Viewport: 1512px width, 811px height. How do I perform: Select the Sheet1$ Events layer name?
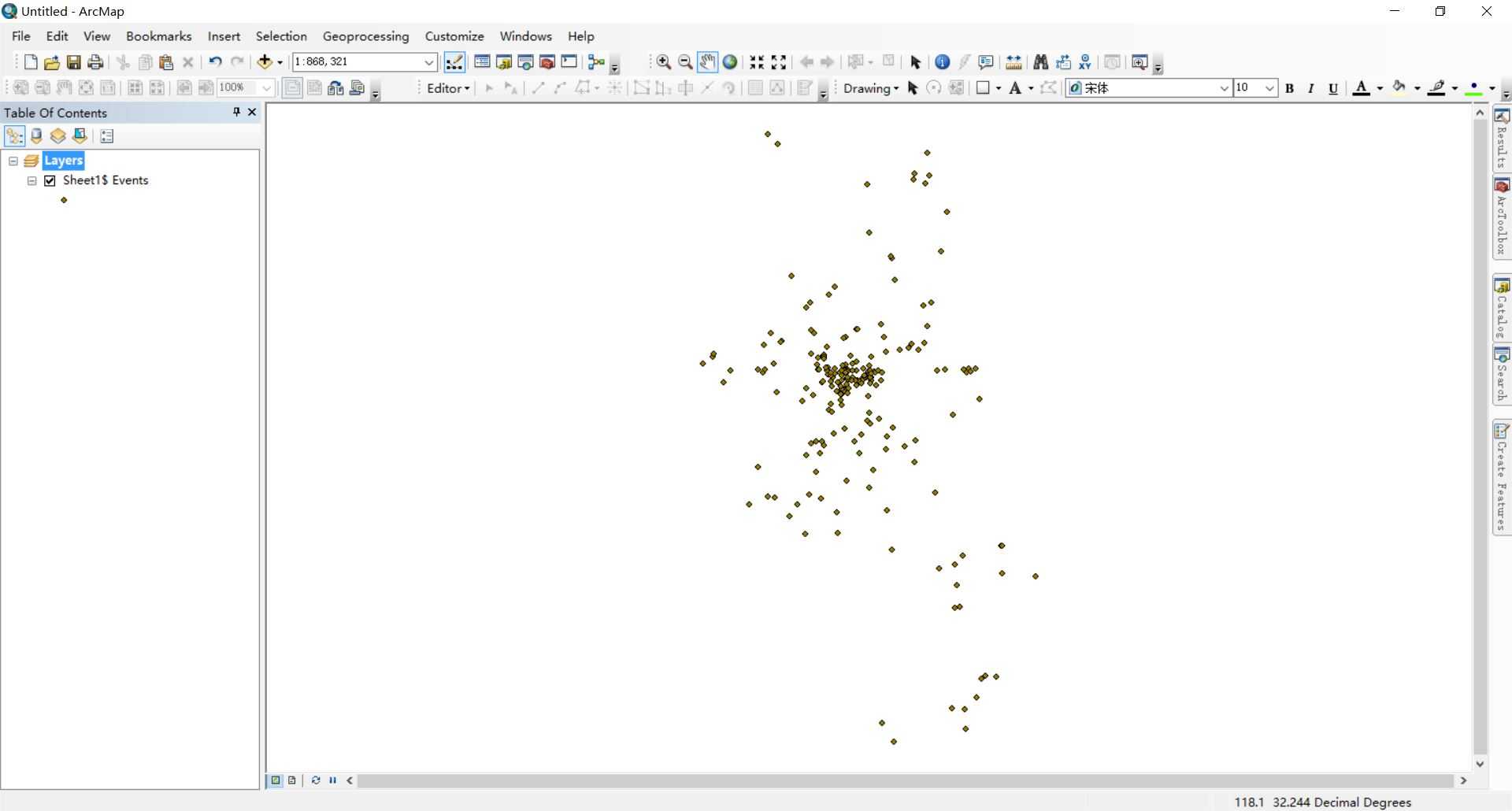(106, 180)
